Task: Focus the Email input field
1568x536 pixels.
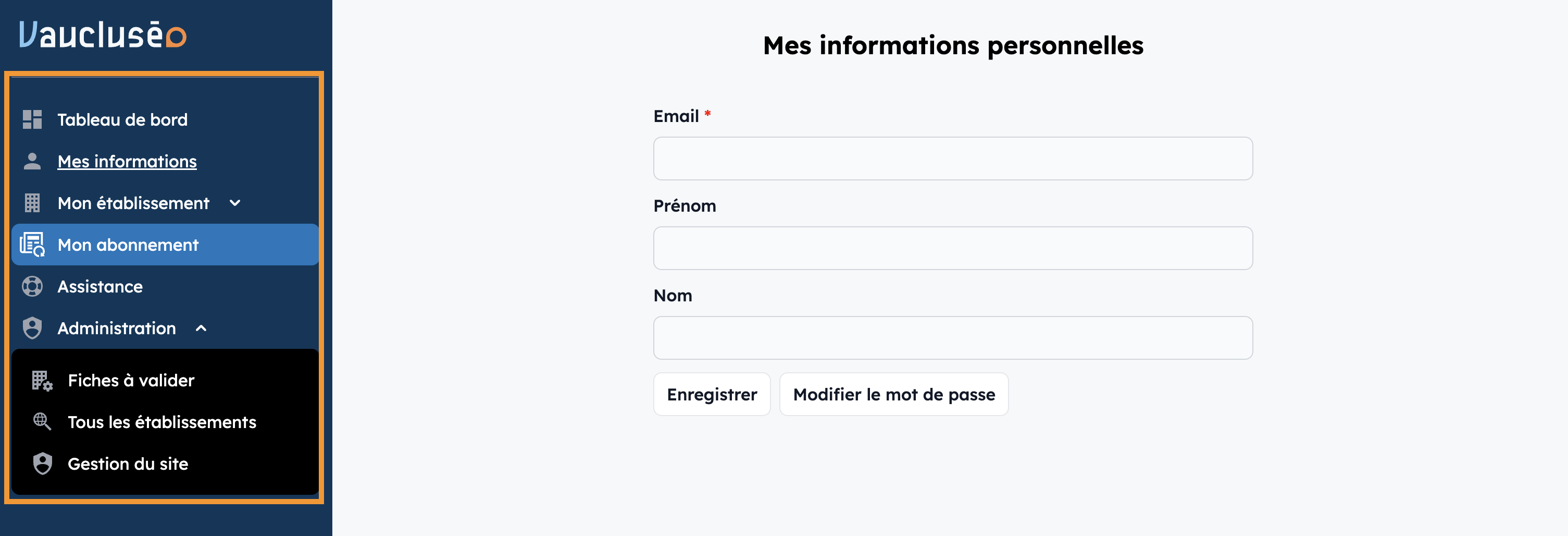Action: click(x=953, y=159)
